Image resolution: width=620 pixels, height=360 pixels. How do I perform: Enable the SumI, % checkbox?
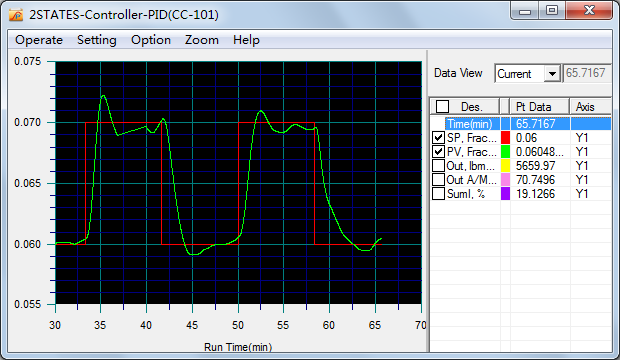(x=438, y=194)
